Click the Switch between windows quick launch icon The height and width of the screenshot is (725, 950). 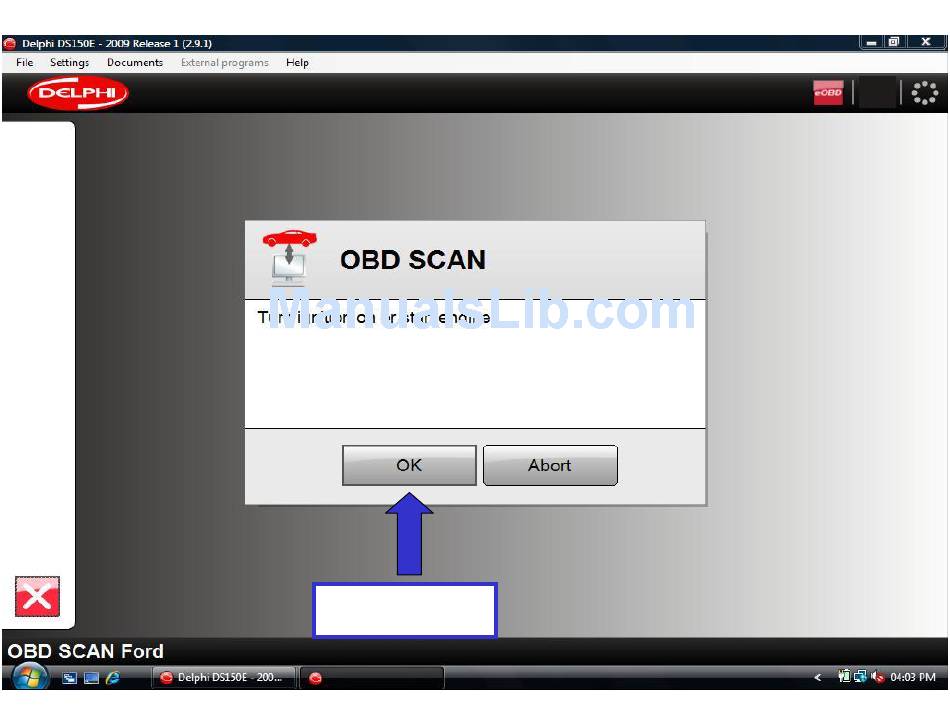70,678
